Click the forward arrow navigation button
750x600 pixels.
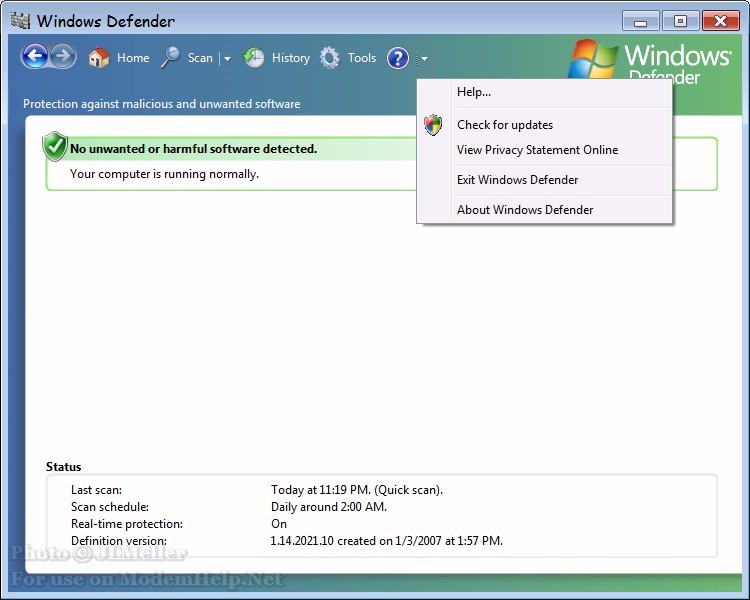[63, 56]
